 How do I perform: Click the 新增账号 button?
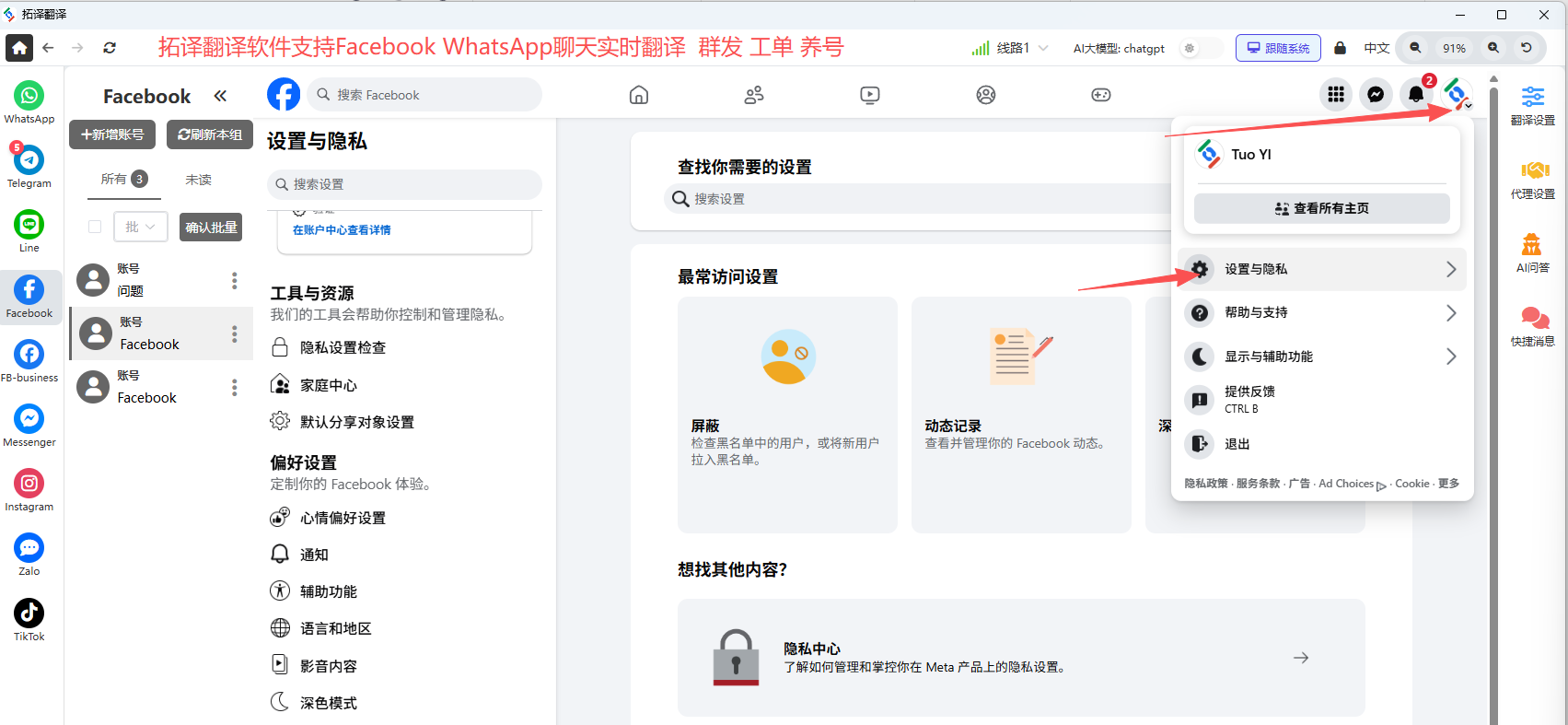112,134
